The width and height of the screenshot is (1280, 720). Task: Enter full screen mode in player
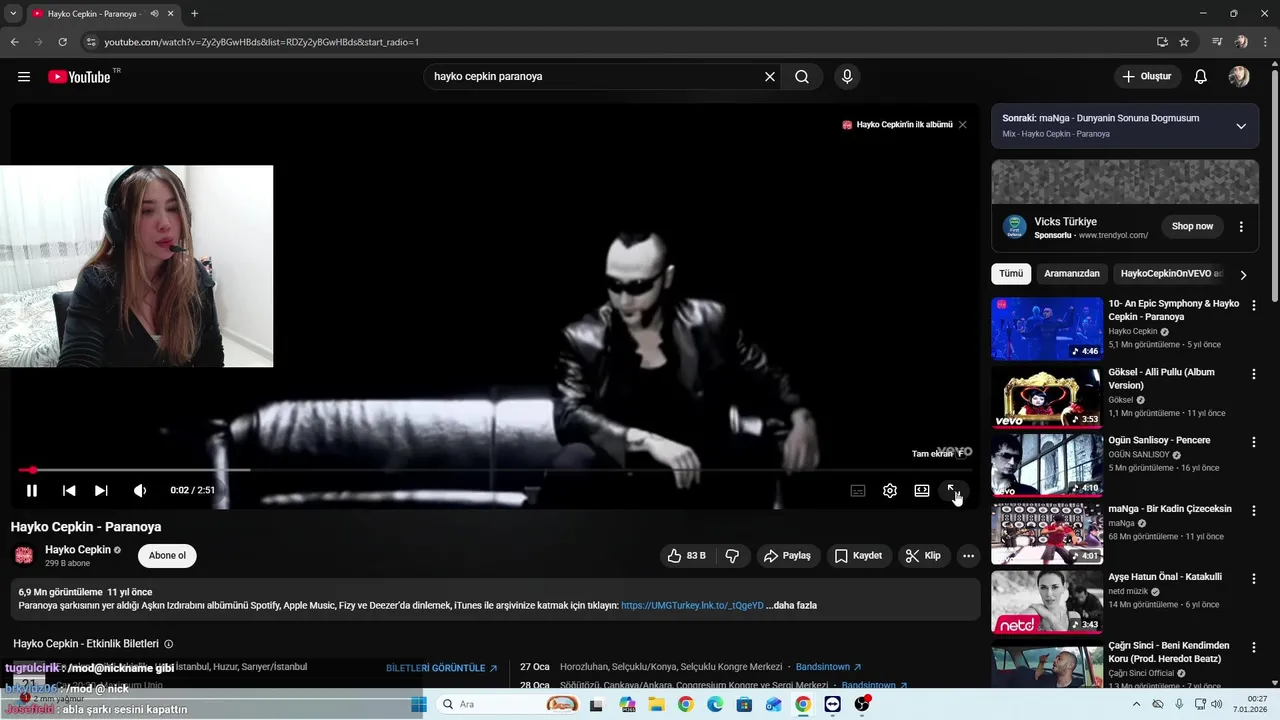click(953, 490)
